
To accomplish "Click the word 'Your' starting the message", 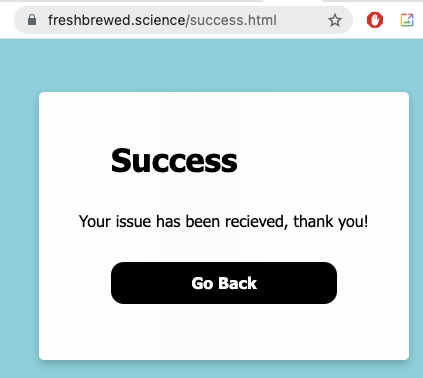I will coord(95,221).
